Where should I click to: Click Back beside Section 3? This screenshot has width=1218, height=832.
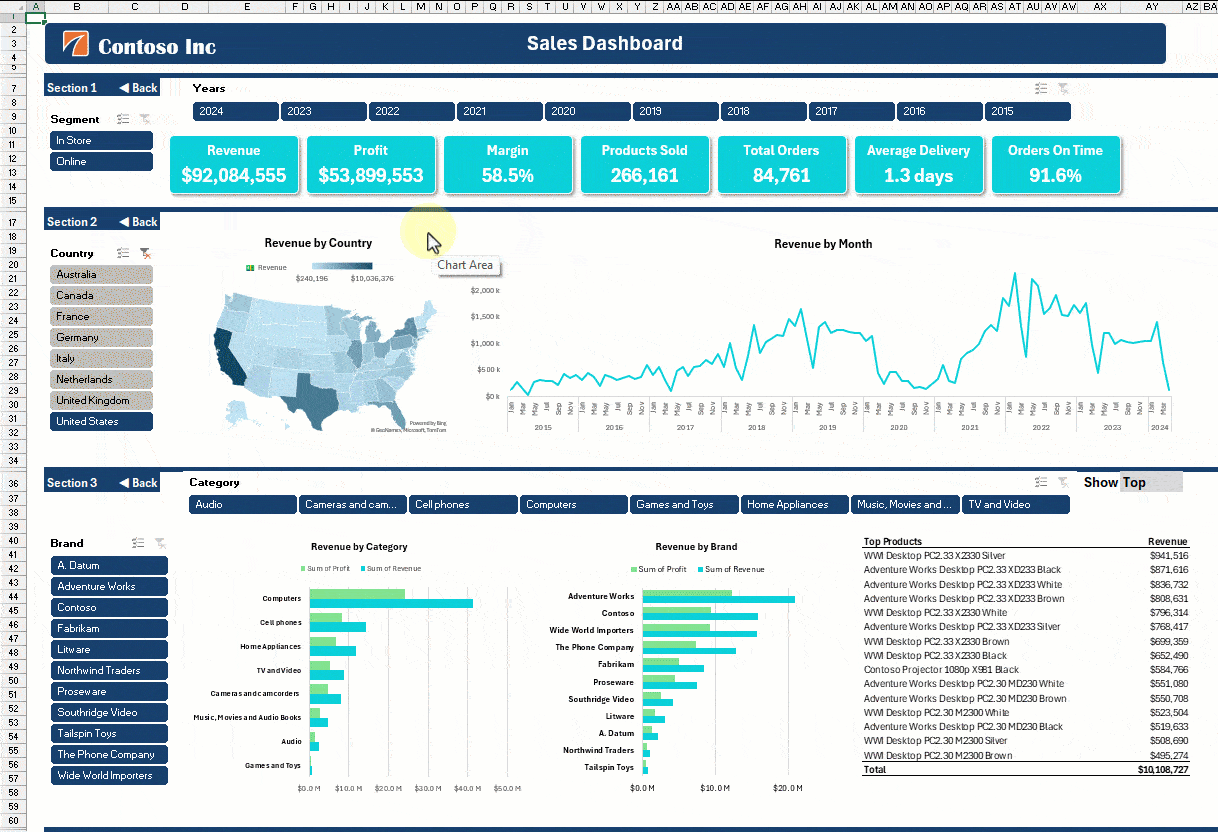[138, 483]
